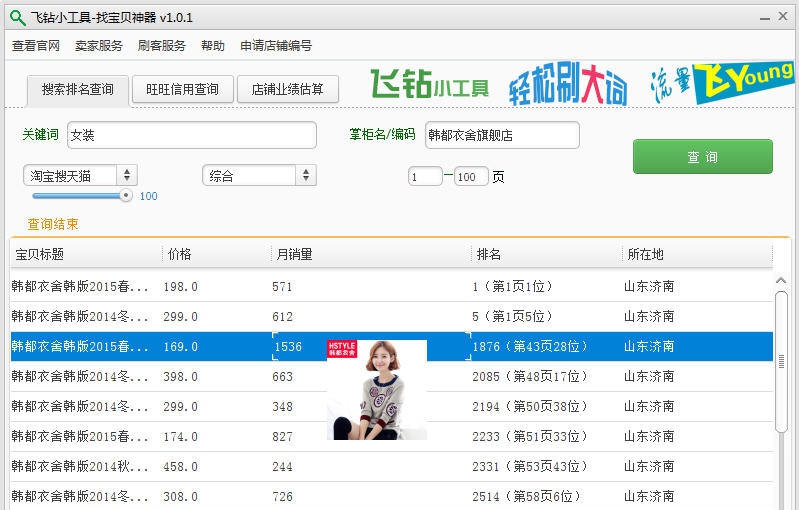Screen dimensions: 799x510
Task: Click the 飞钻小工具 logo banner
Action: (x=430, y=84)
